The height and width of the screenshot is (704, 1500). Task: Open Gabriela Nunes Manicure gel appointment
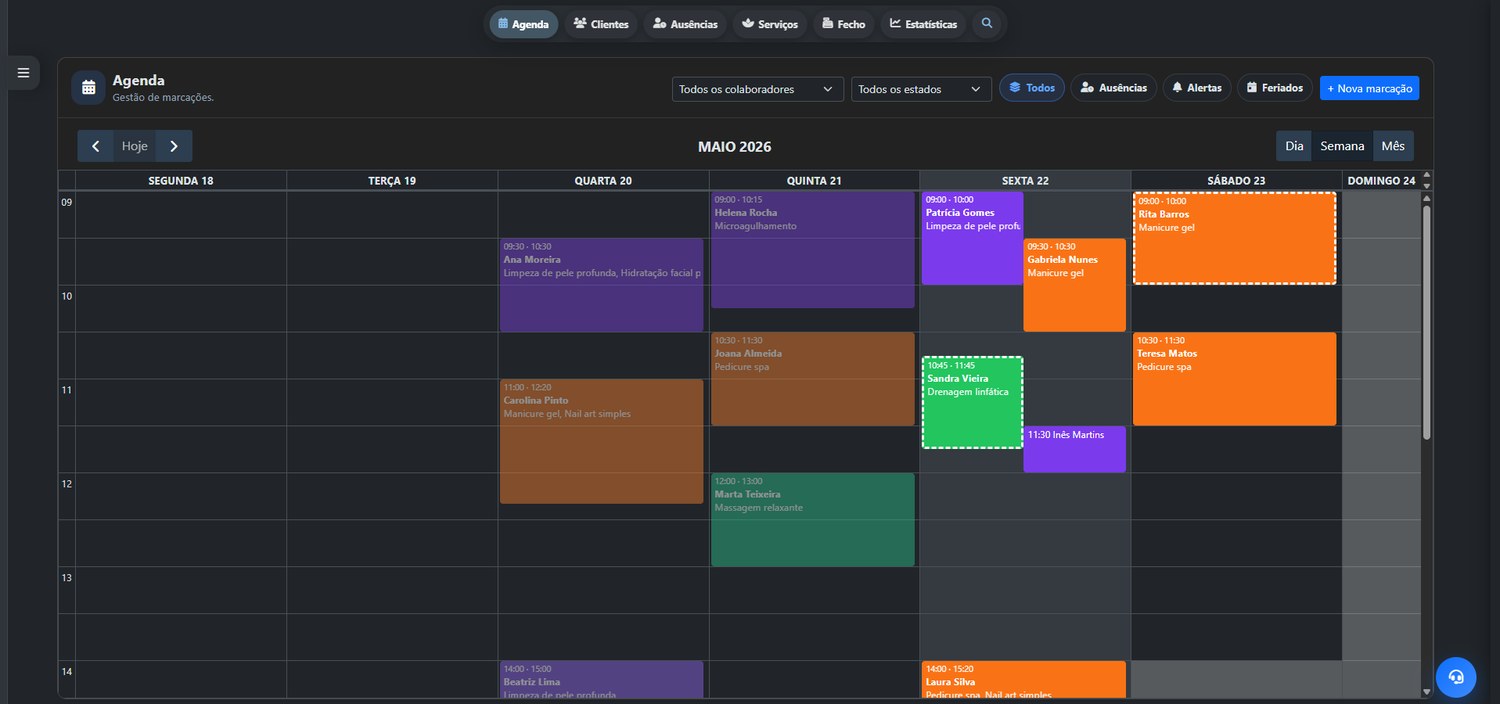tap(1074, 285)
